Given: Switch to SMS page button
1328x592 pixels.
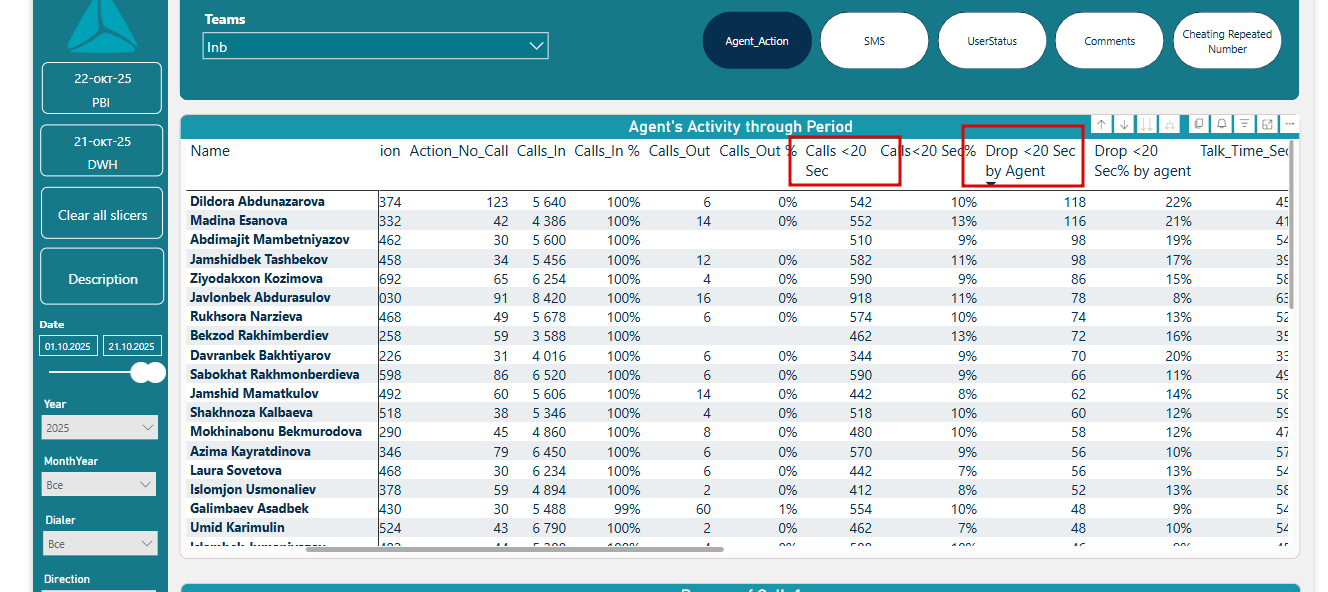Looking at the screenshot, I should coord(874,41).
